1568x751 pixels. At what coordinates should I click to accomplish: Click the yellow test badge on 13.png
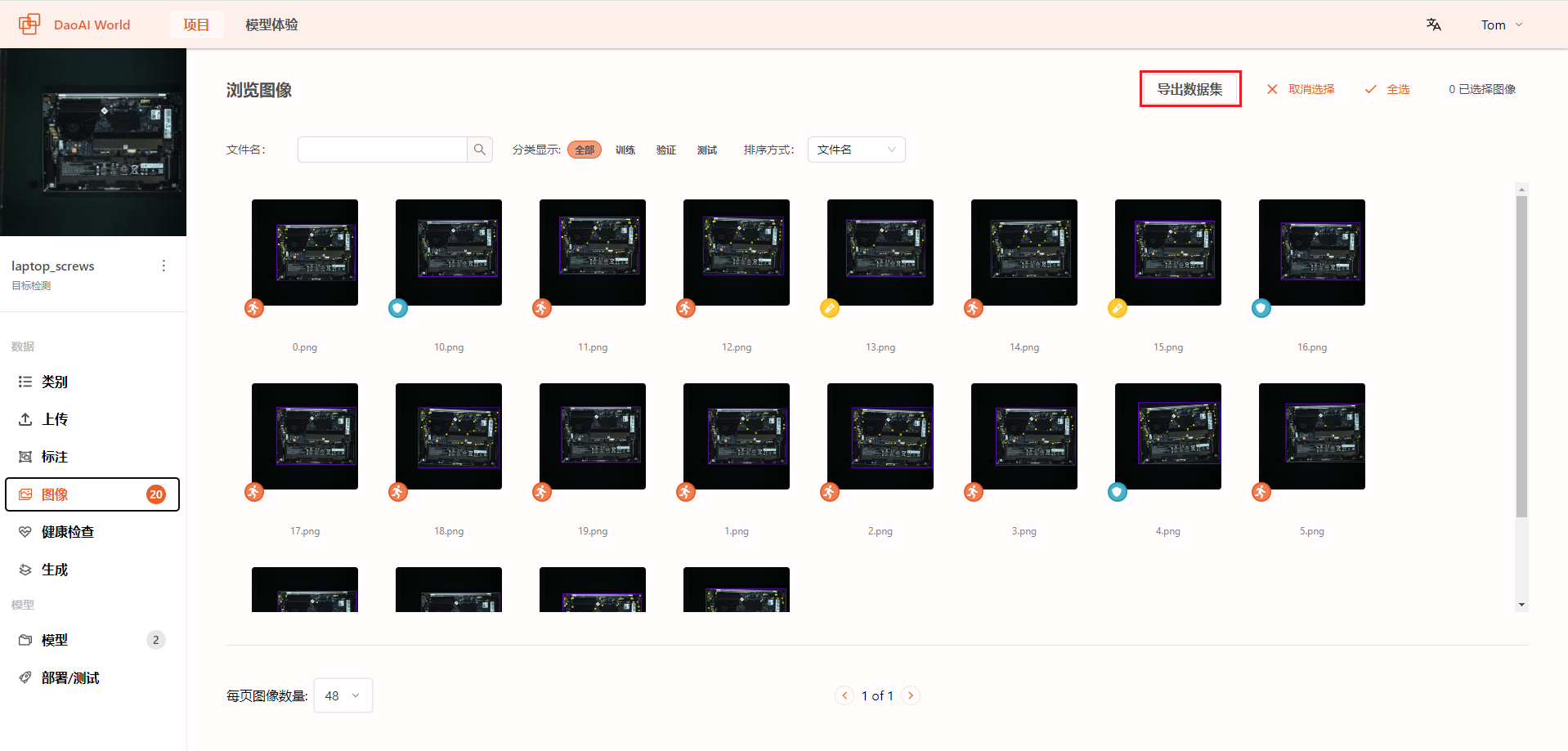tap(830, 308)
